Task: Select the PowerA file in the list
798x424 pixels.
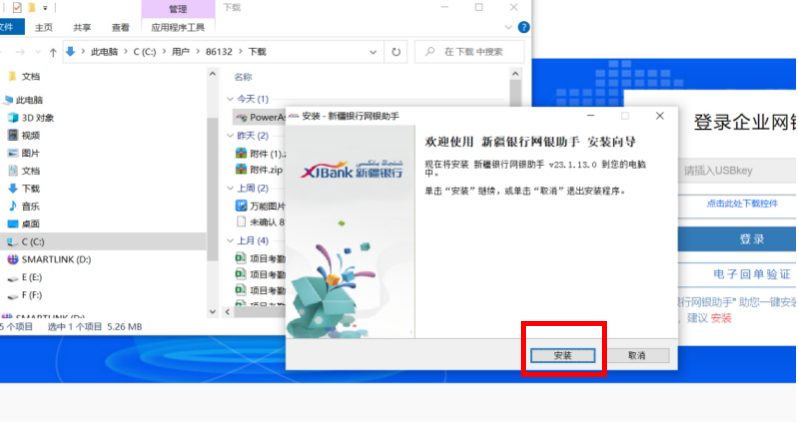Action: 260,118
